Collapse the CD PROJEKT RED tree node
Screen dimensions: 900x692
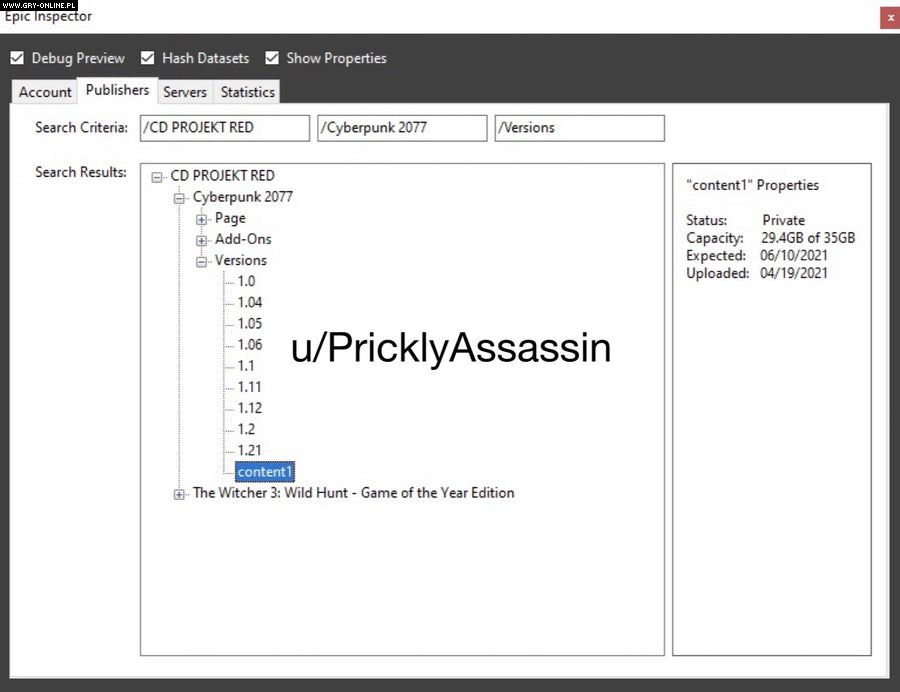tap(157, 176)
